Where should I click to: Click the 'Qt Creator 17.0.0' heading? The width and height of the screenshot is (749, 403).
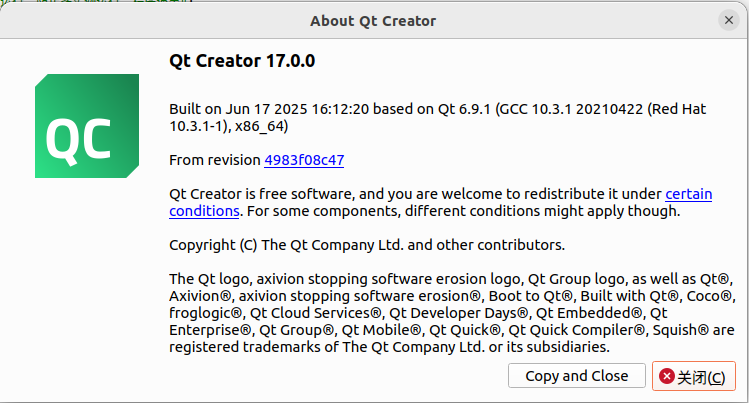point(242,61)
